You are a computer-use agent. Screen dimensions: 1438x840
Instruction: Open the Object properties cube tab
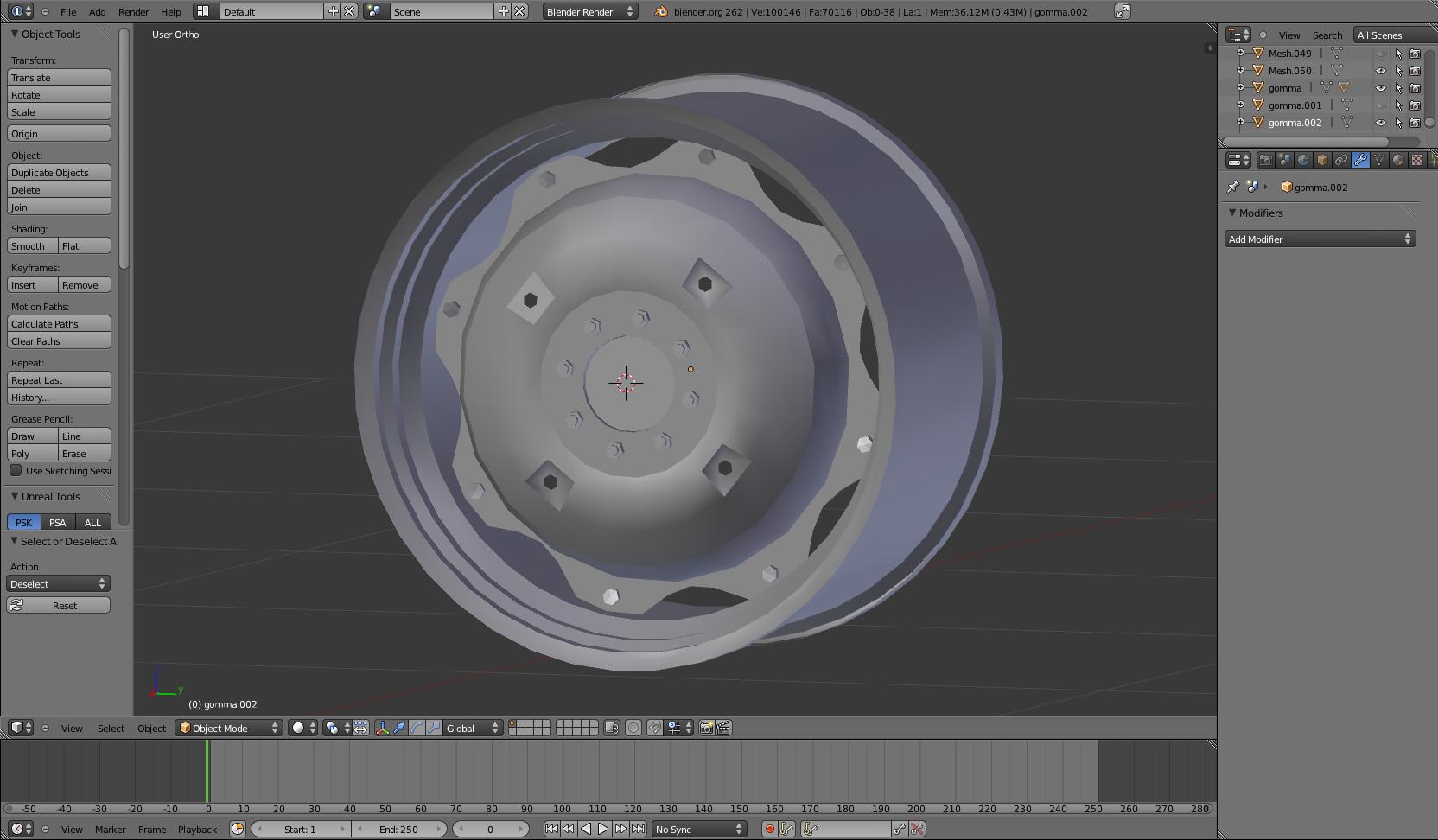click(x=1322, y=160)
